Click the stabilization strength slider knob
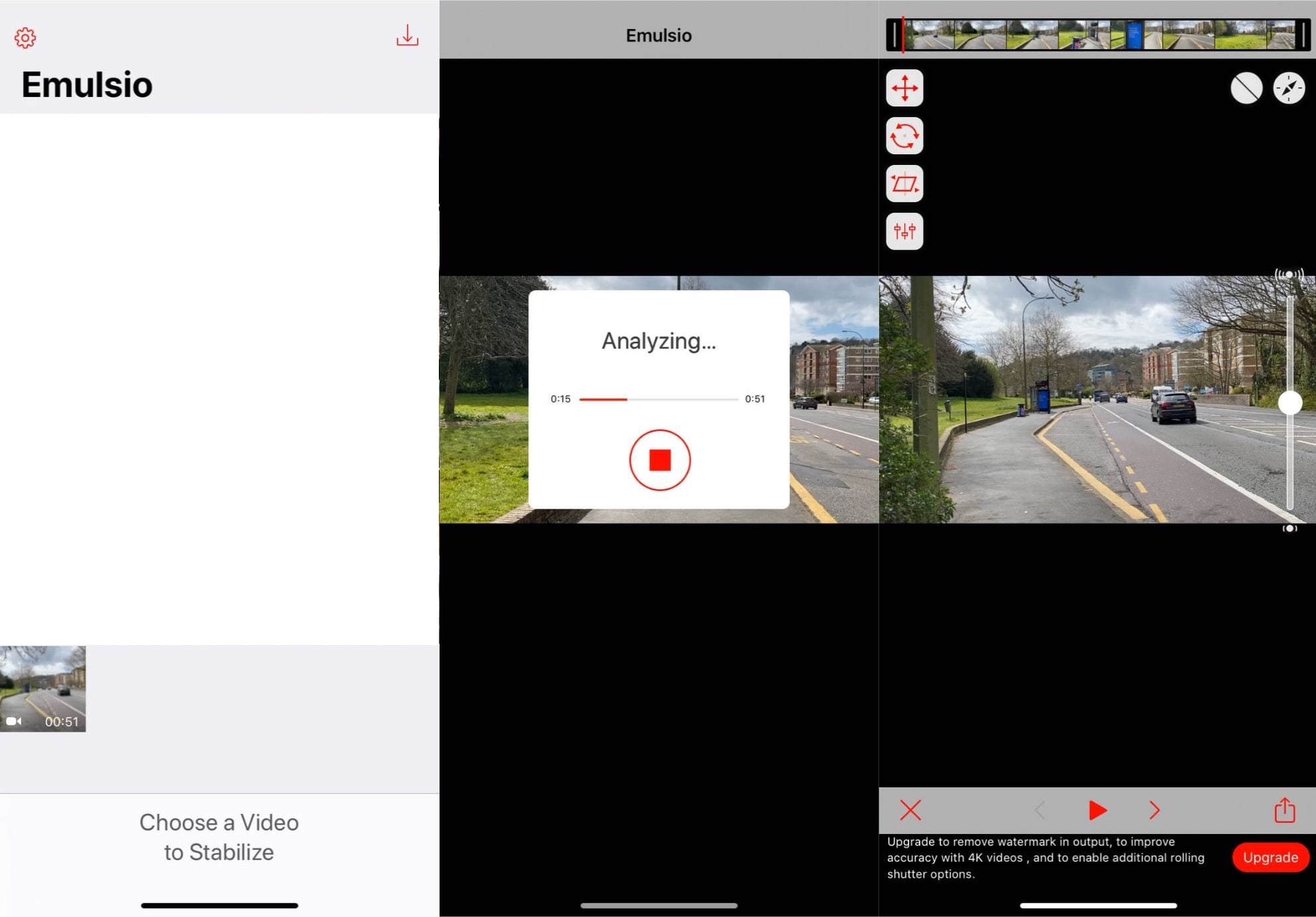The width and height of the screenshot is (1316, 917). (x=1290, y=402)
